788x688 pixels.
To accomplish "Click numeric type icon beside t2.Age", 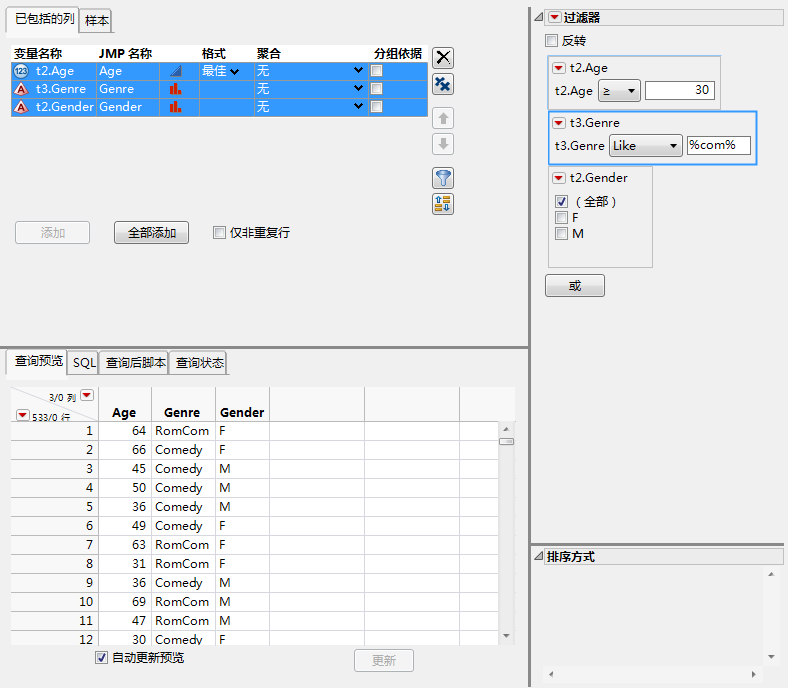I will coord(21,71).
